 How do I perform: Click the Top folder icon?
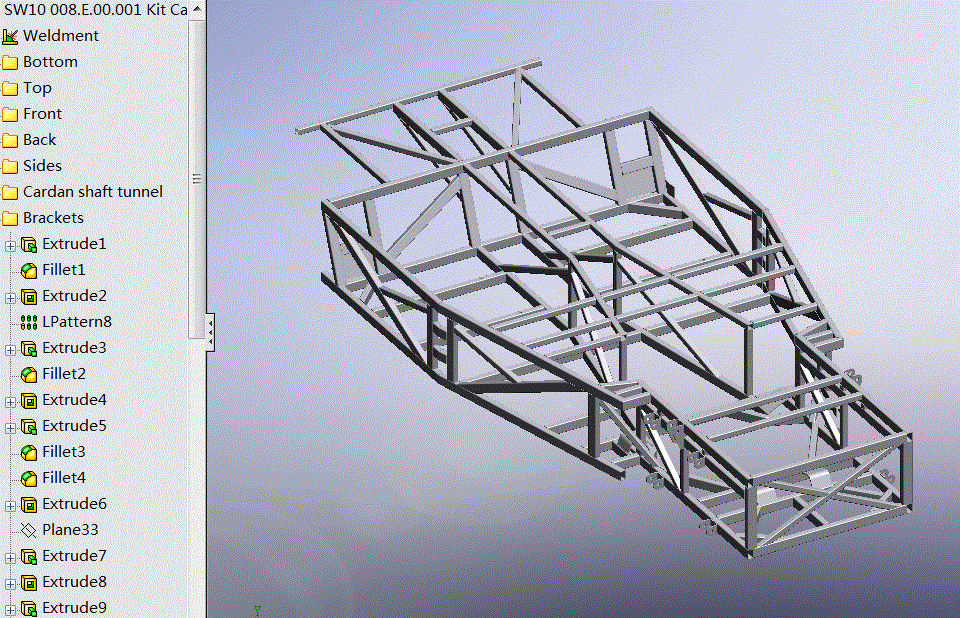coord(10,89)
